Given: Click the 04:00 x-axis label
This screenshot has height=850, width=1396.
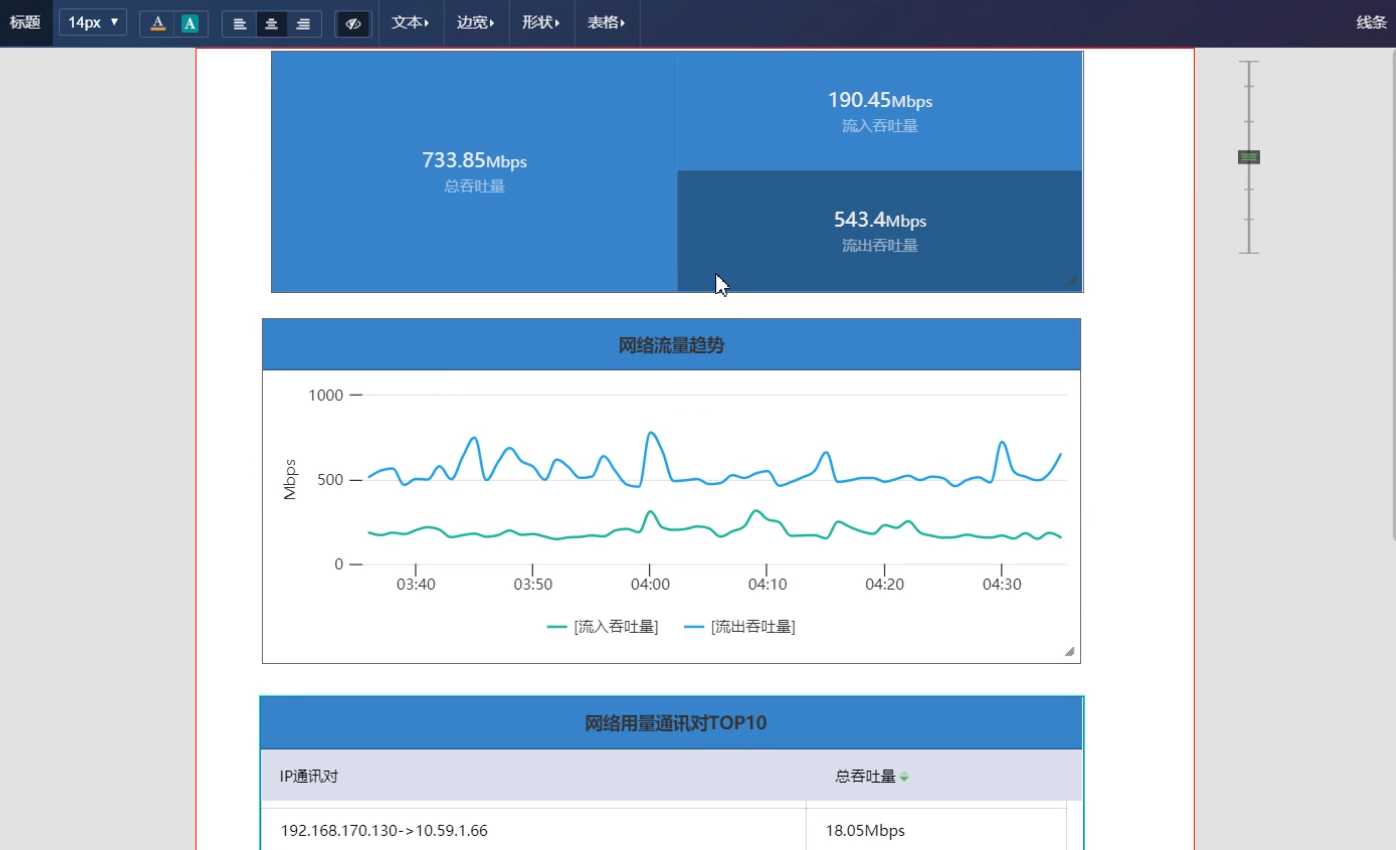Looking at the screenshot, I should [x=650, y=584].
